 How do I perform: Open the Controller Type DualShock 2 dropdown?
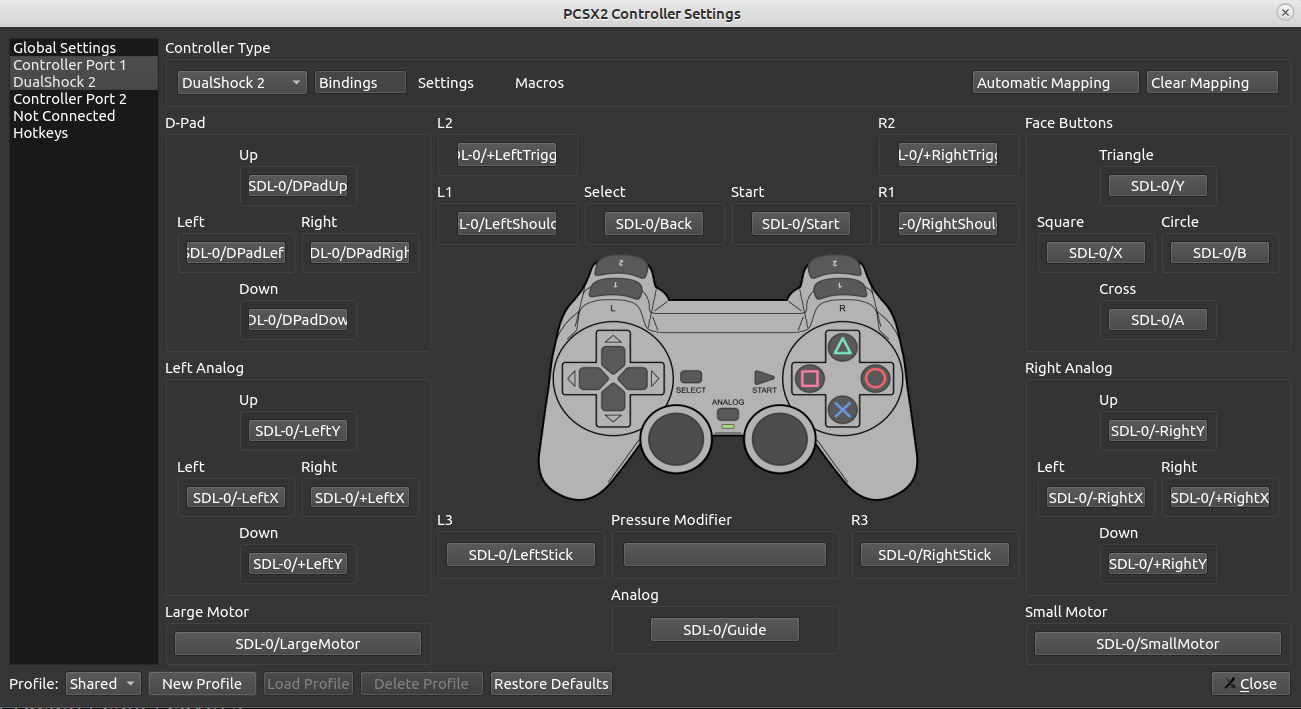[242, 83]
